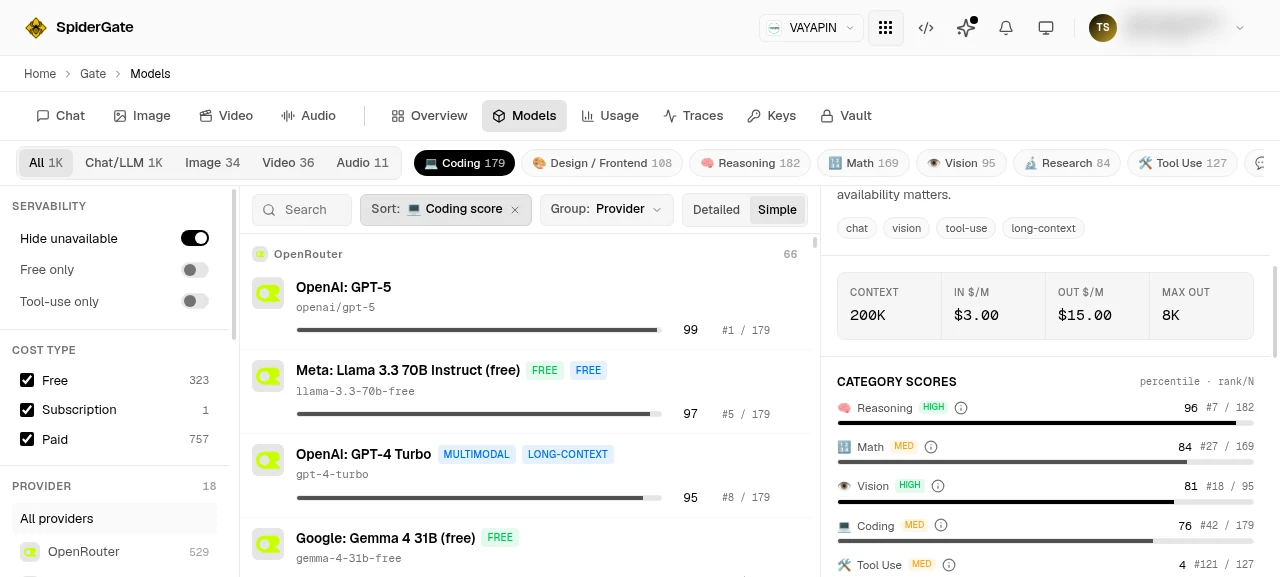Image resolution: width=1280 pixels, height=577 pixels.
Task: Click info icon next to Math score
Action: click(x=931, y=447)
